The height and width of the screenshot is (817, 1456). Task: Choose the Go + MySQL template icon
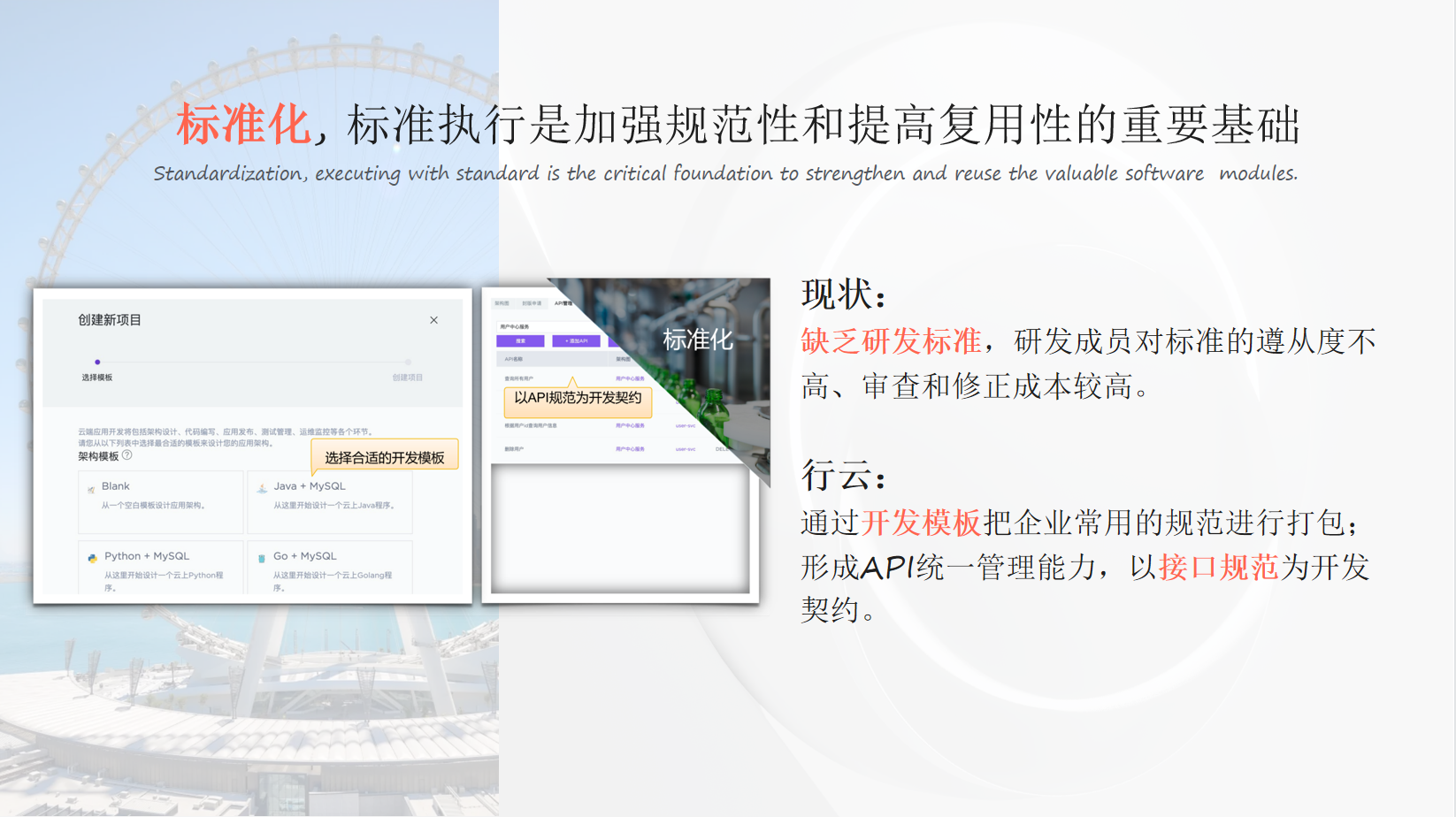click(262, 557)
